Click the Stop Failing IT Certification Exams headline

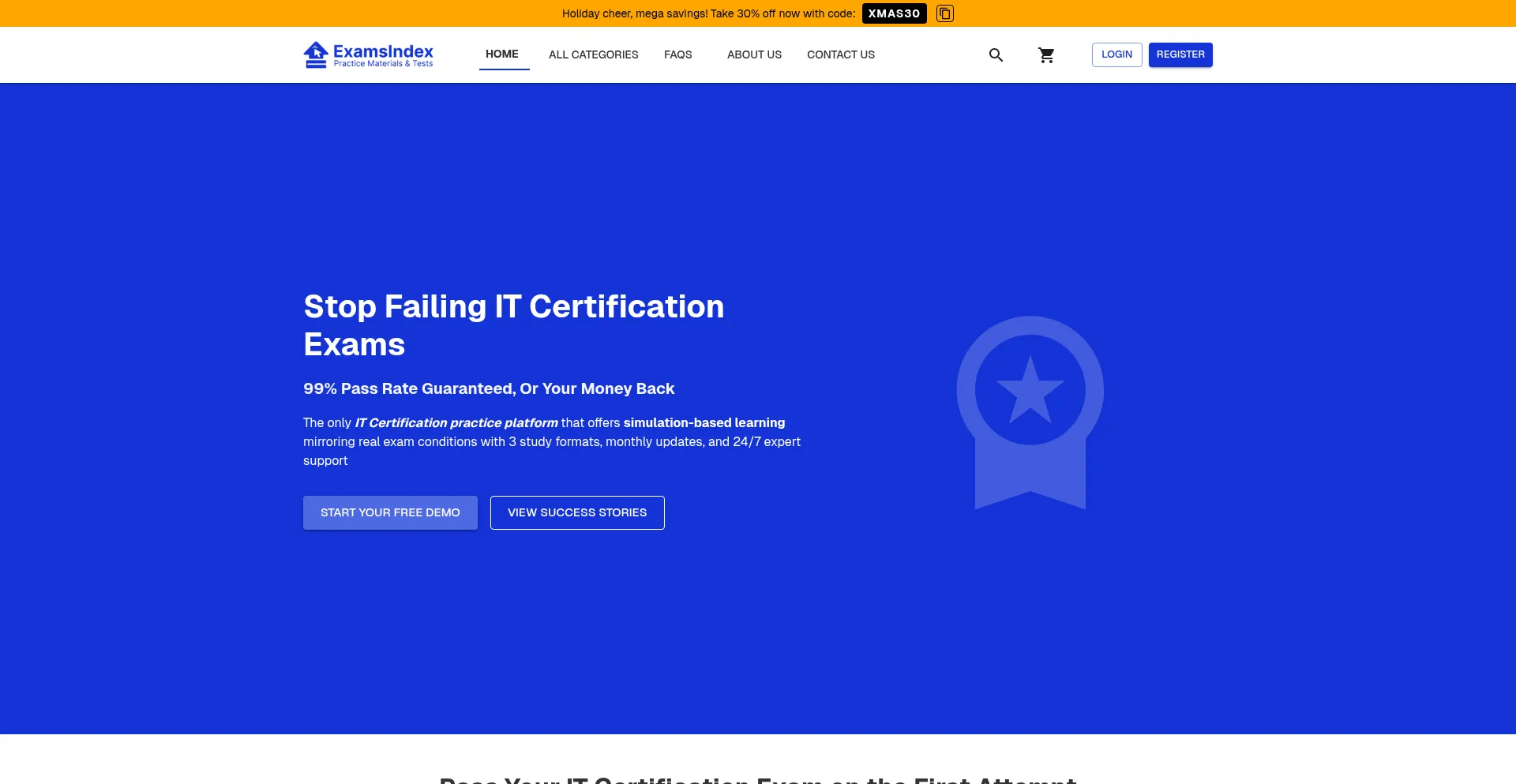[514, 324]
